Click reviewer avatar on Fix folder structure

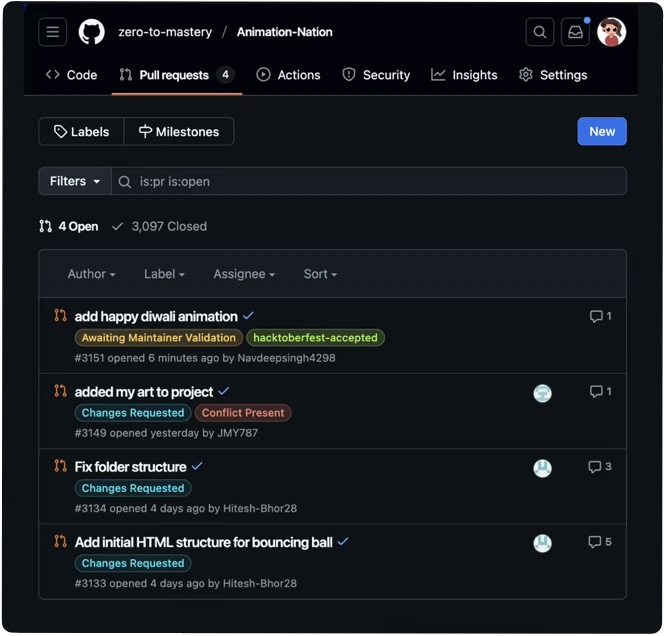(543, 468)
